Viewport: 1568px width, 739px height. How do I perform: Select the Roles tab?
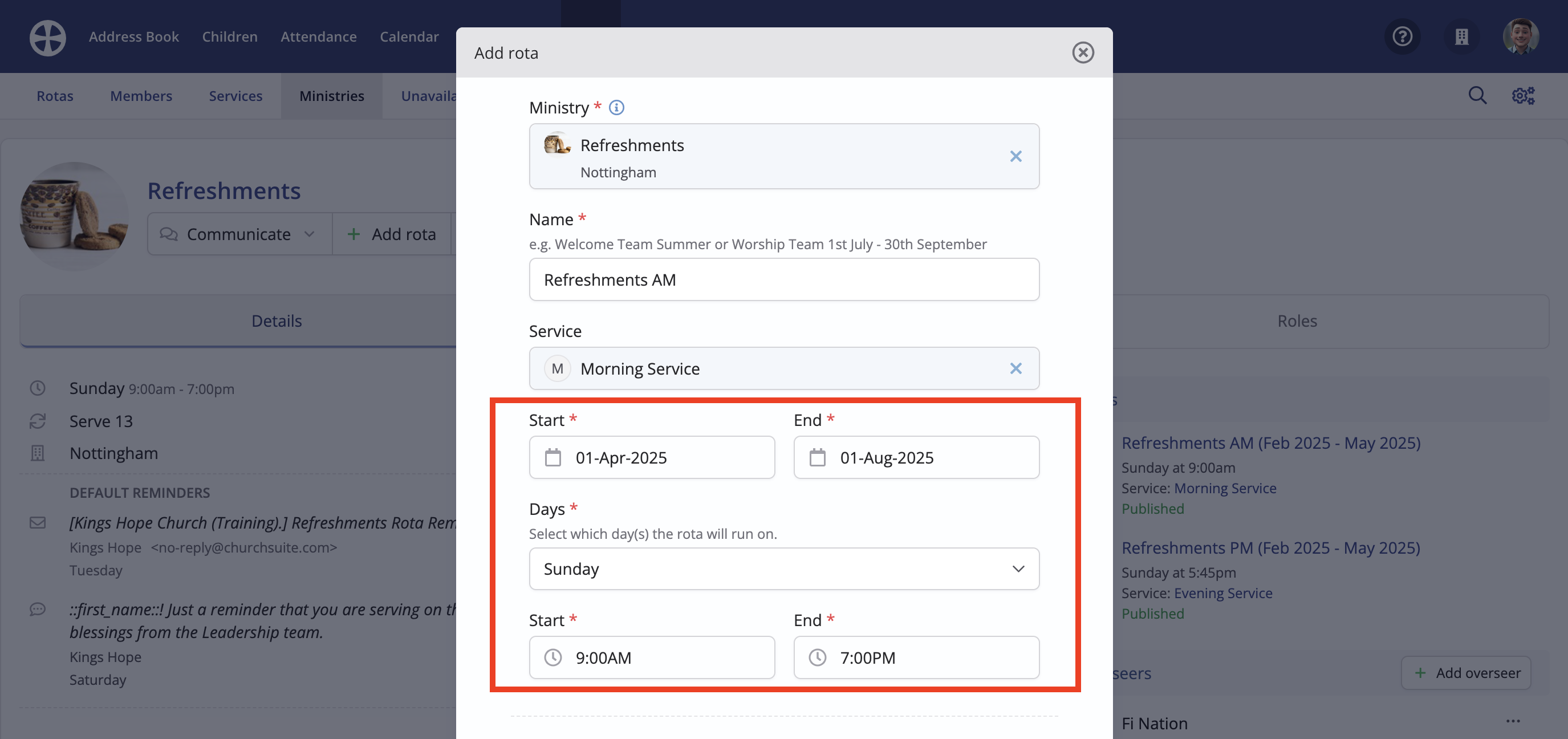tap(1297, 321)
